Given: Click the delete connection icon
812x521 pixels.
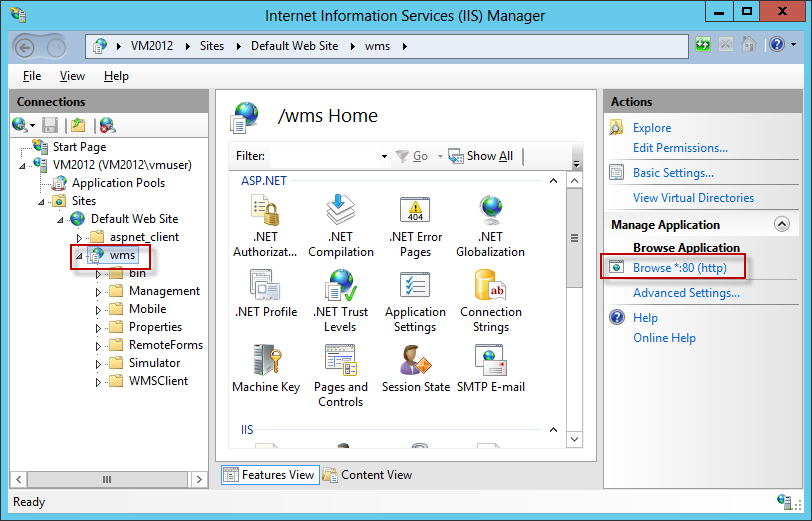Looking at the screenshot, I should (107, 125).
